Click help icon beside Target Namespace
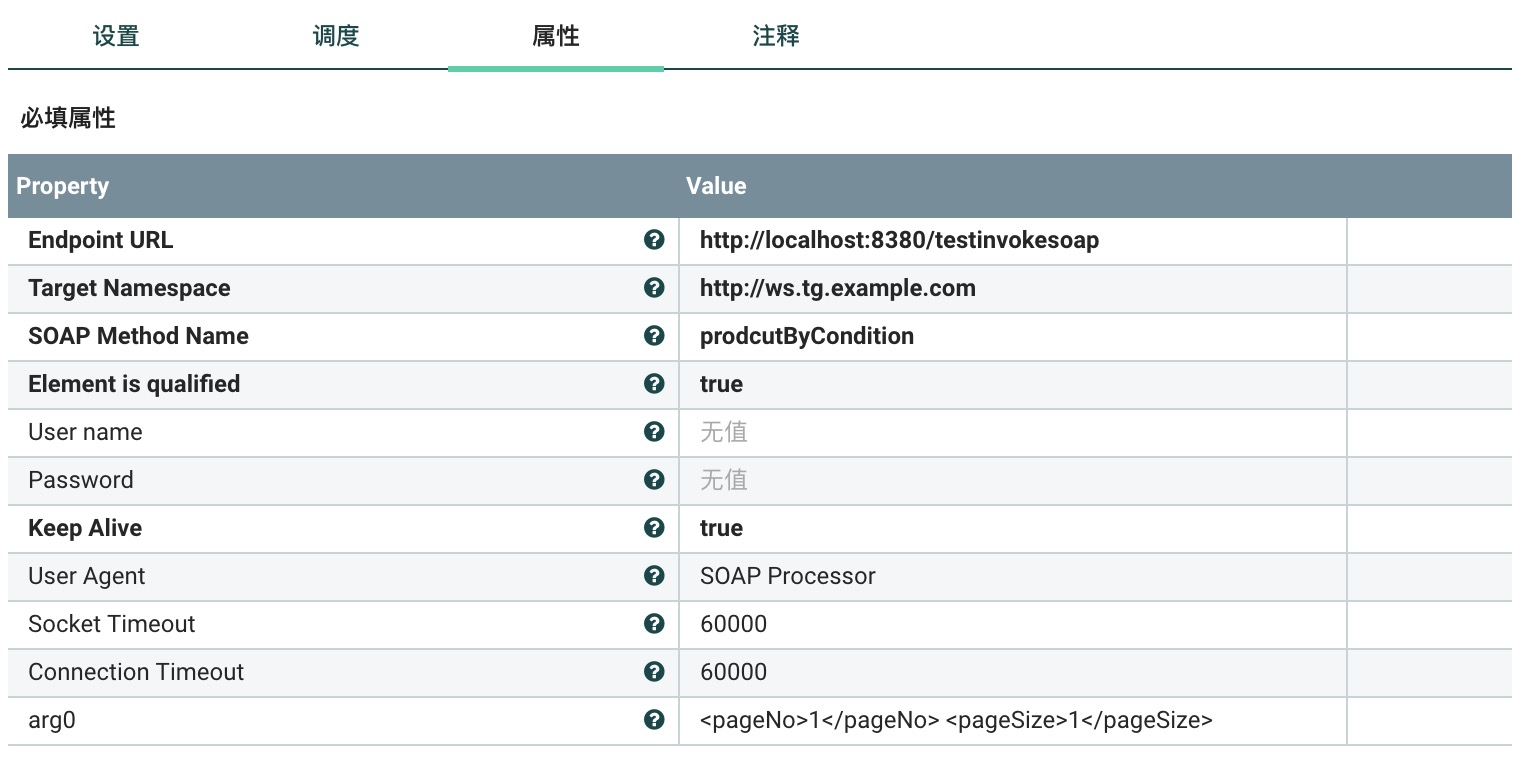The width and height of the screenshot is (1516, 770). (654, 288)
